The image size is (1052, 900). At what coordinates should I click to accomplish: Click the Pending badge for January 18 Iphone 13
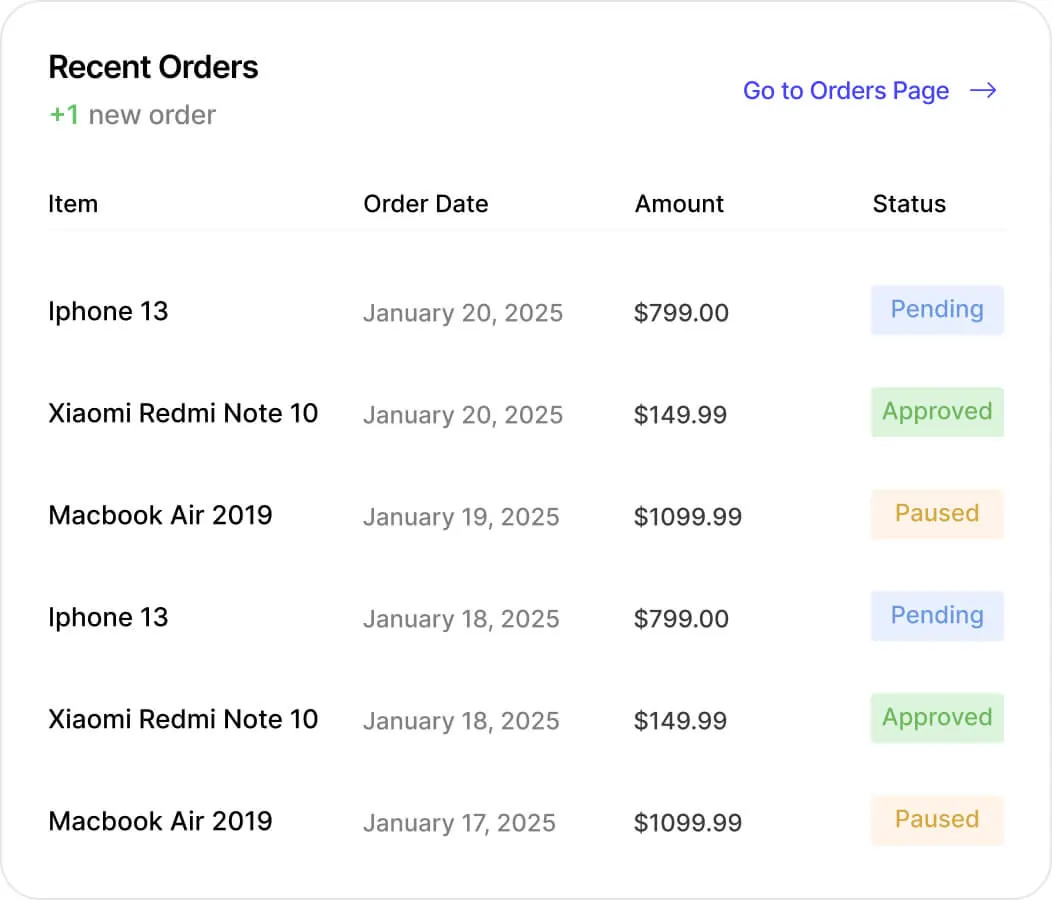937,616
